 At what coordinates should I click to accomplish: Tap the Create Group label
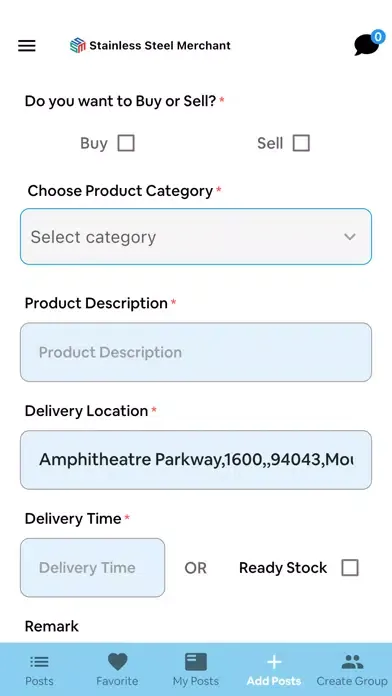point(352,681)
